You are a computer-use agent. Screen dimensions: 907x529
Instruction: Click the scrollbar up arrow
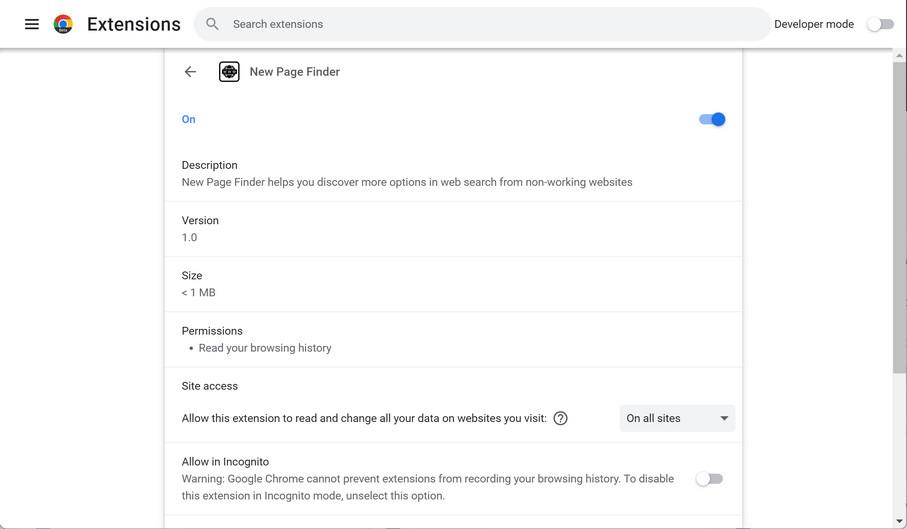899,57
